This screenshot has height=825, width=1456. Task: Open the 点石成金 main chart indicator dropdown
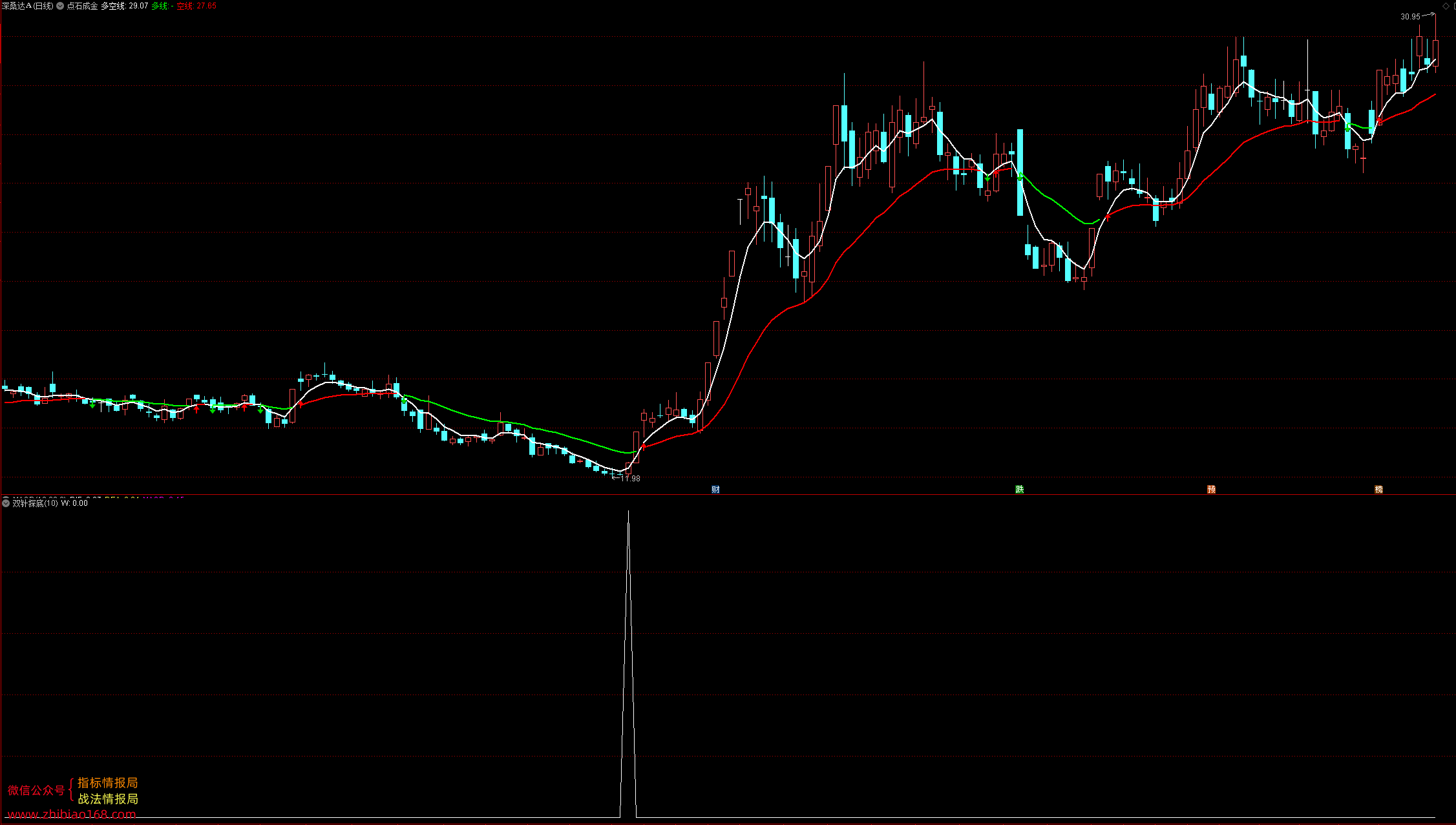[60, 6]
